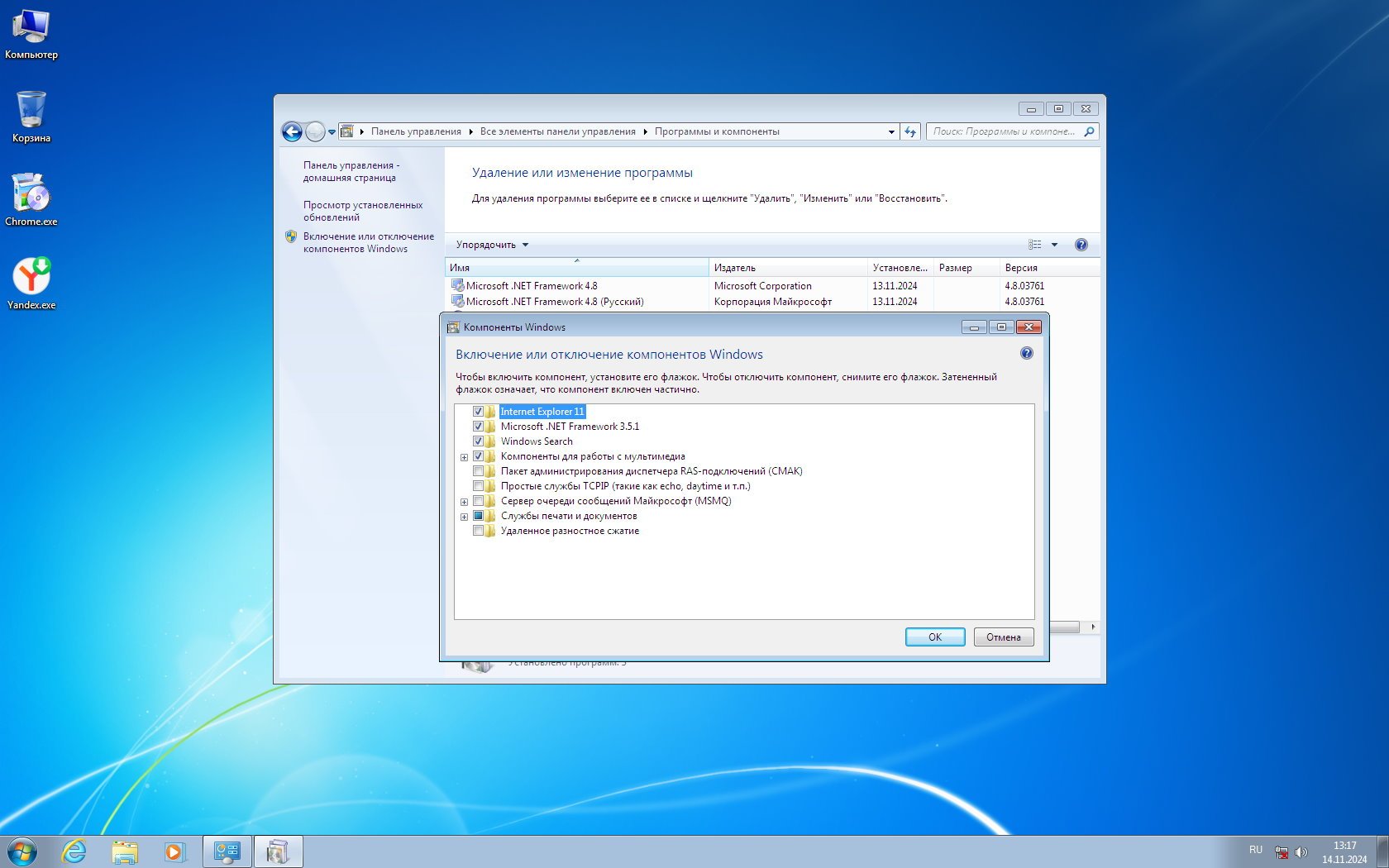Open Internet Explorer from the taskbar
This screenshot has height=868, width=1389.
[x=74, y=851]
